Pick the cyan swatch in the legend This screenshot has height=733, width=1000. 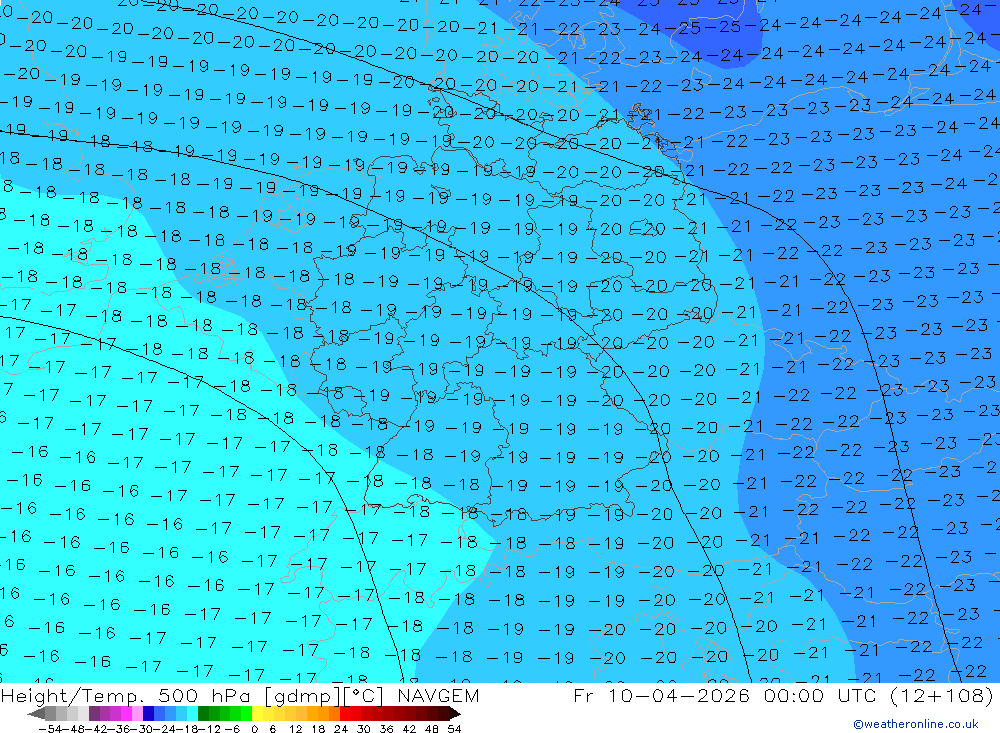[x=193, y=714]
